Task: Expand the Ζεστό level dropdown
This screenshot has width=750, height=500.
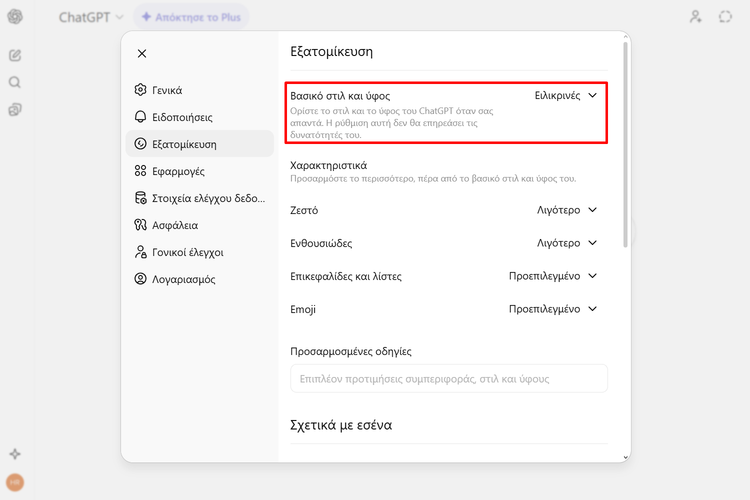Action: click(567, 210)
